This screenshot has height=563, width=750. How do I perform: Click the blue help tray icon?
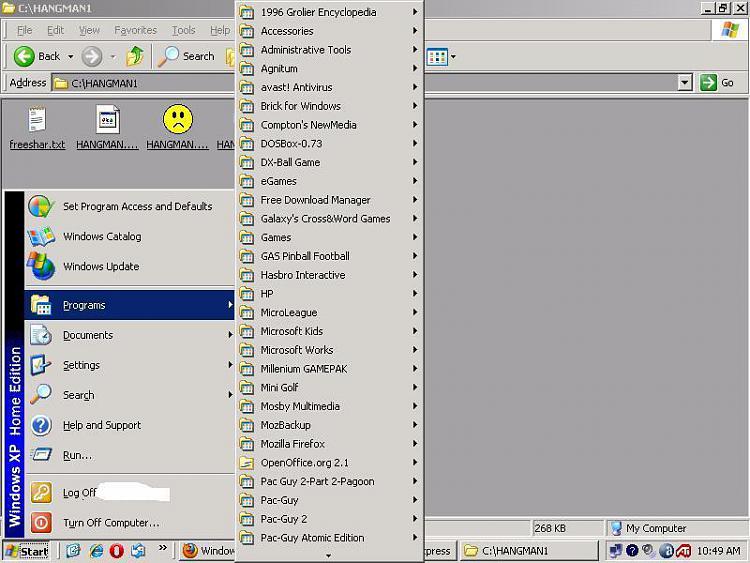pyautogui.click(x=632, y=551)
